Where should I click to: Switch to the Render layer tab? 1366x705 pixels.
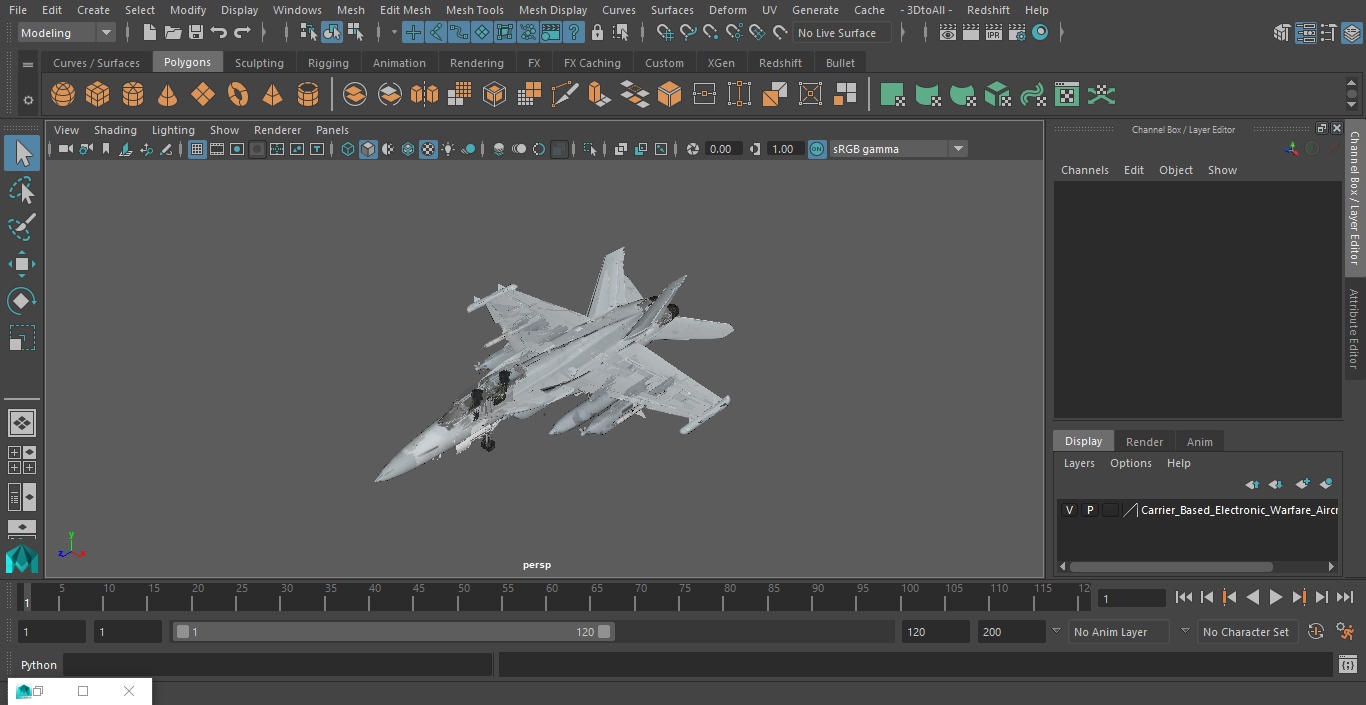(x=1144, y=442)
